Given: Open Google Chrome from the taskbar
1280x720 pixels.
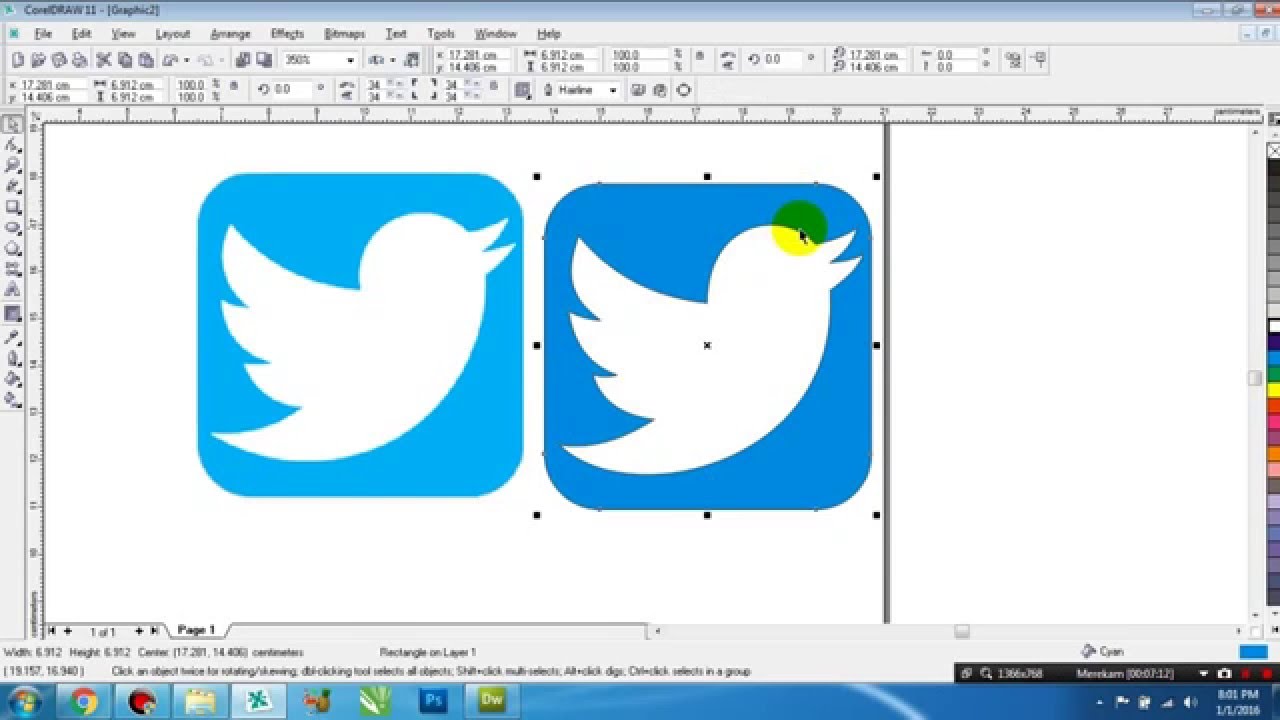Looking at the screenshot, I should (x=84, y=701).
